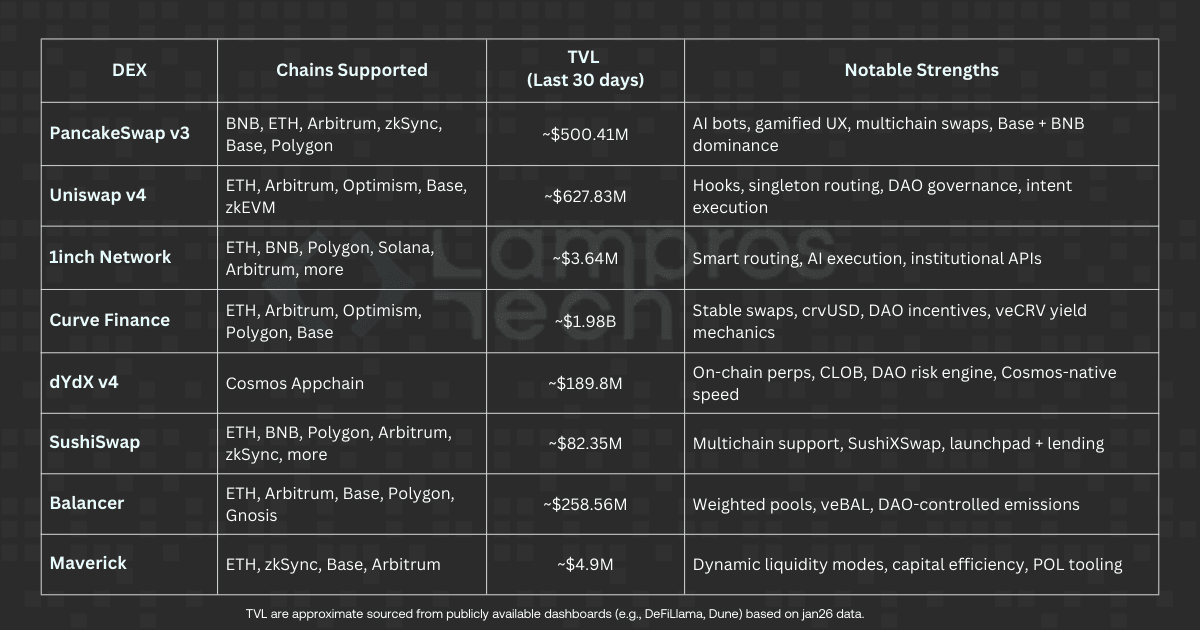Click the ~$1.98B TVL value
Screen dimensions: 1200x630
pos(585,320)
